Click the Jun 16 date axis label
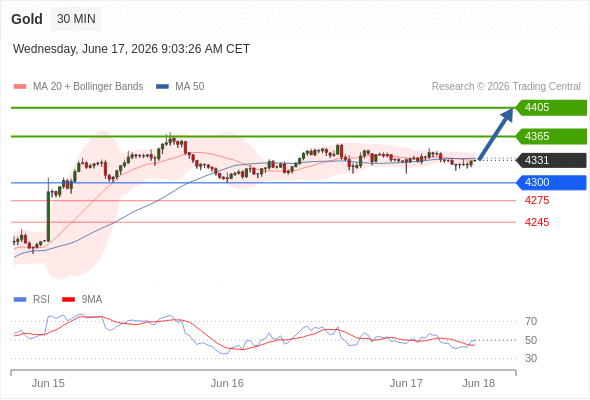Image resolution: width=590 pixels, height=400 pixels. [227, 383]
